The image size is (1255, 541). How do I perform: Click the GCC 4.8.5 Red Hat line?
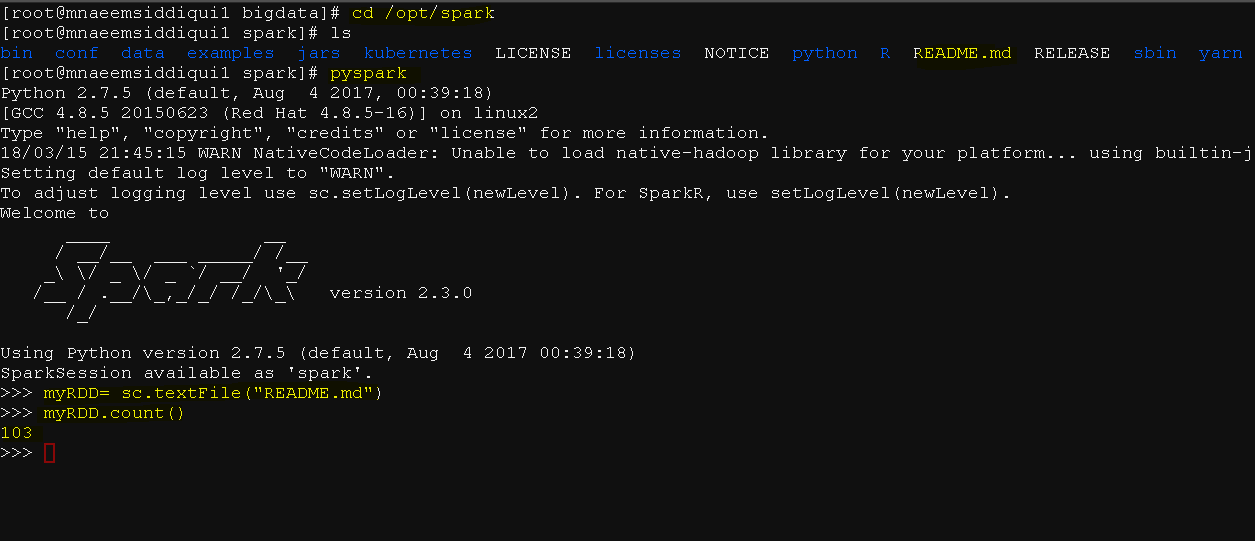click(270, 113)
